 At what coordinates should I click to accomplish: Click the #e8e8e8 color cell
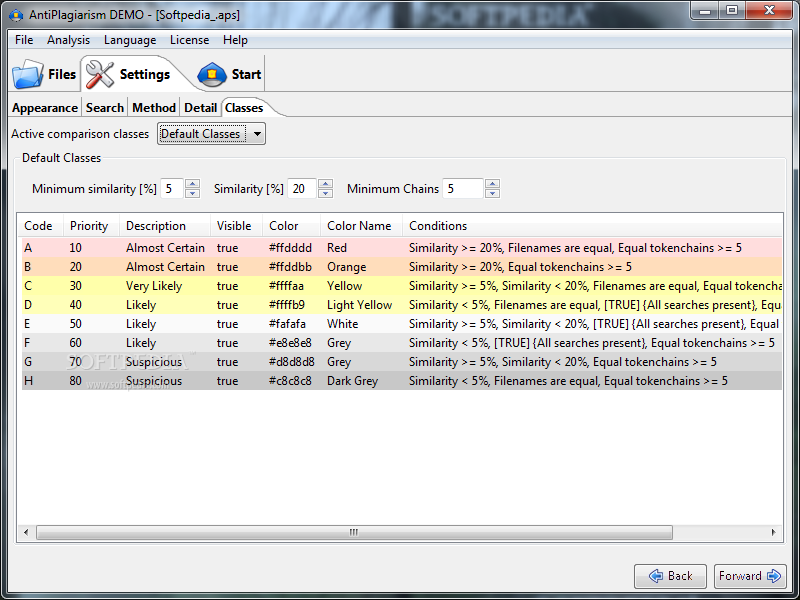pos(290,343)
